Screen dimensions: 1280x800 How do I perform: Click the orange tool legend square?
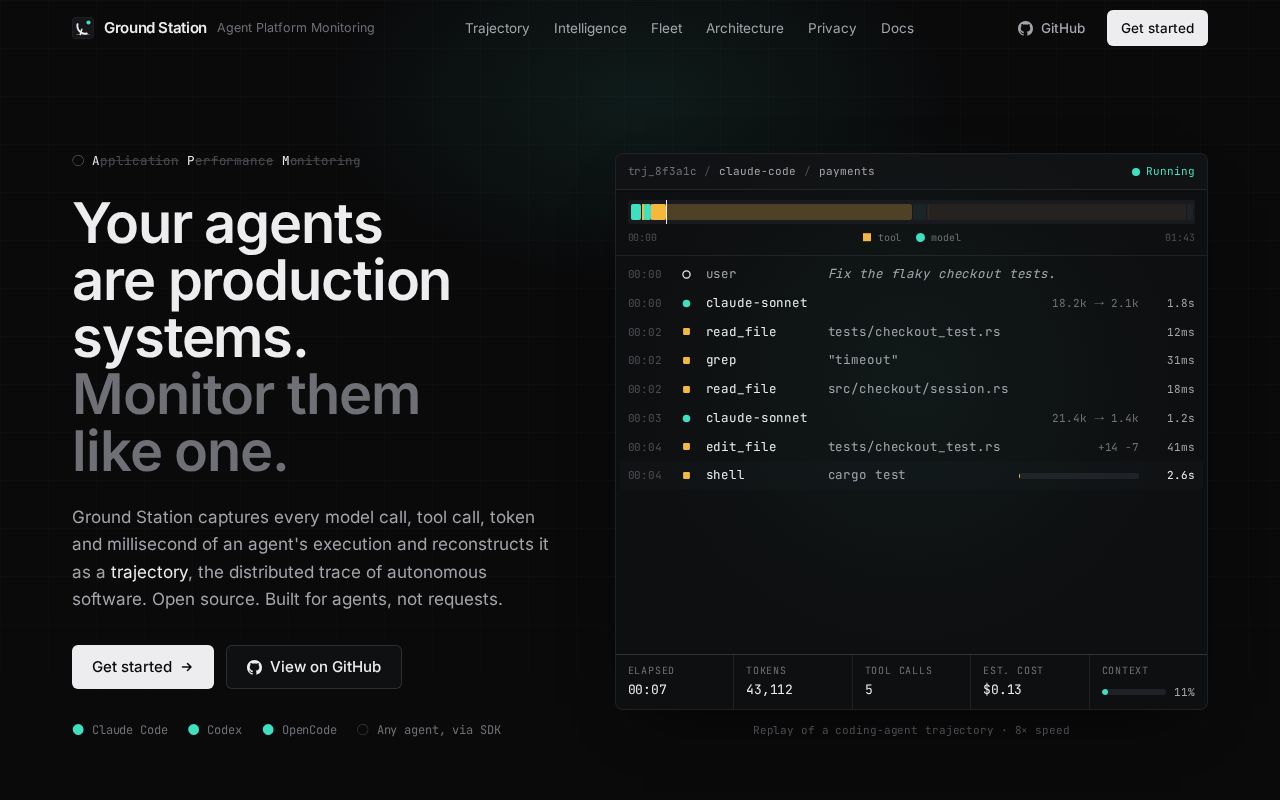pyautogui.click(x=867, y=237)
